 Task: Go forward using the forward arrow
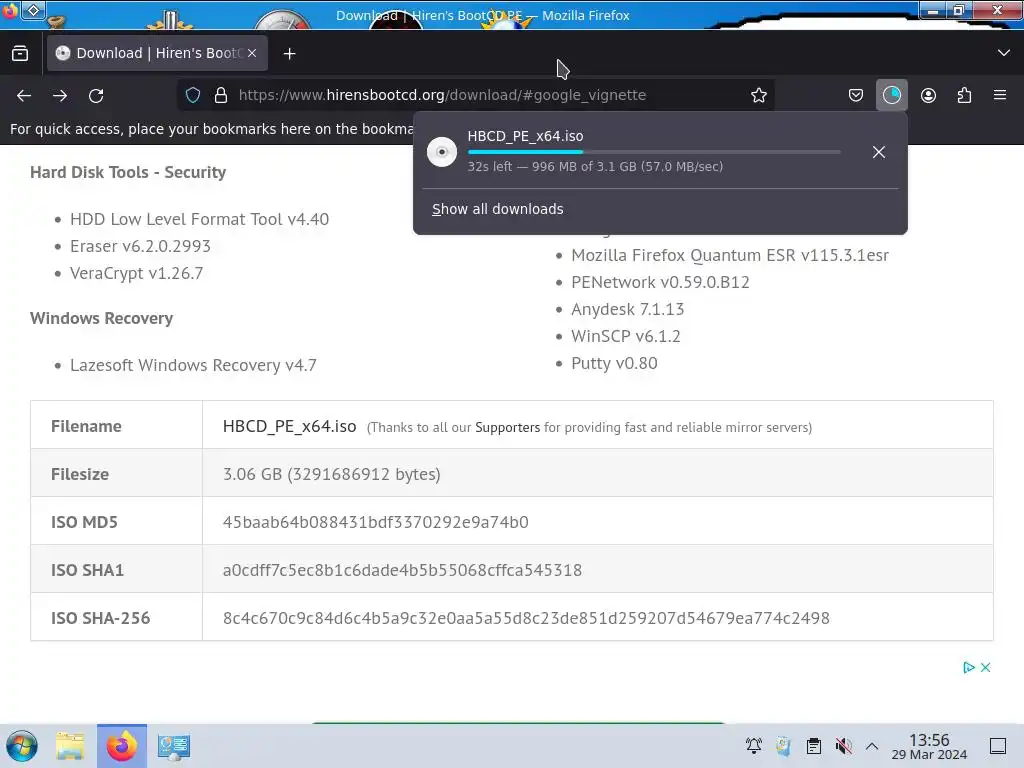(60, 95)
